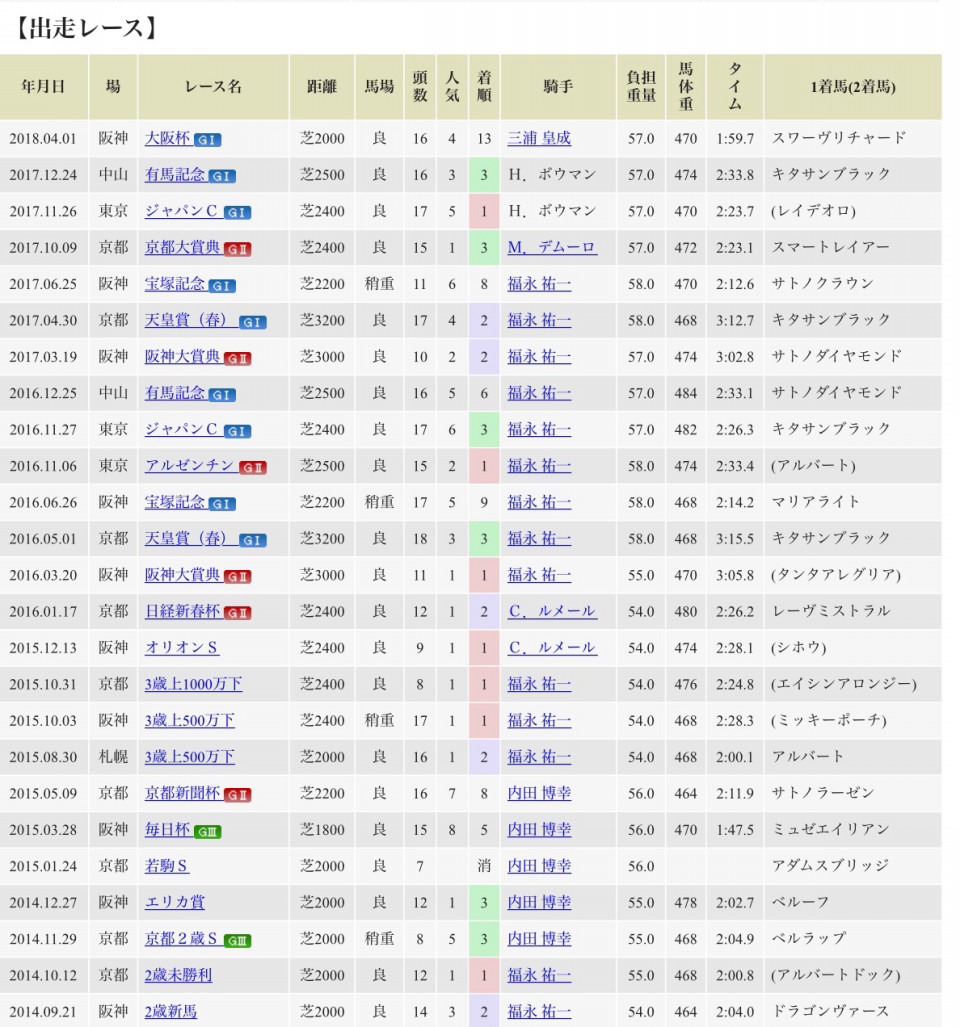Open the 日経新春杯 race link
This screenshot has width=960, height=1027.
click(x=183, y=612)
